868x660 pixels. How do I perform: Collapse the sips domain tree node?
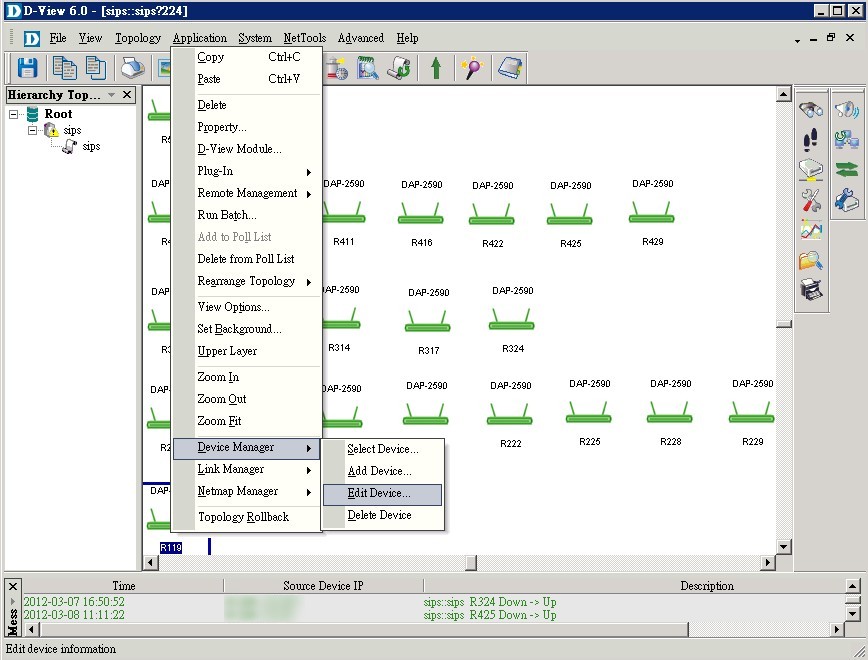(33, 130)
